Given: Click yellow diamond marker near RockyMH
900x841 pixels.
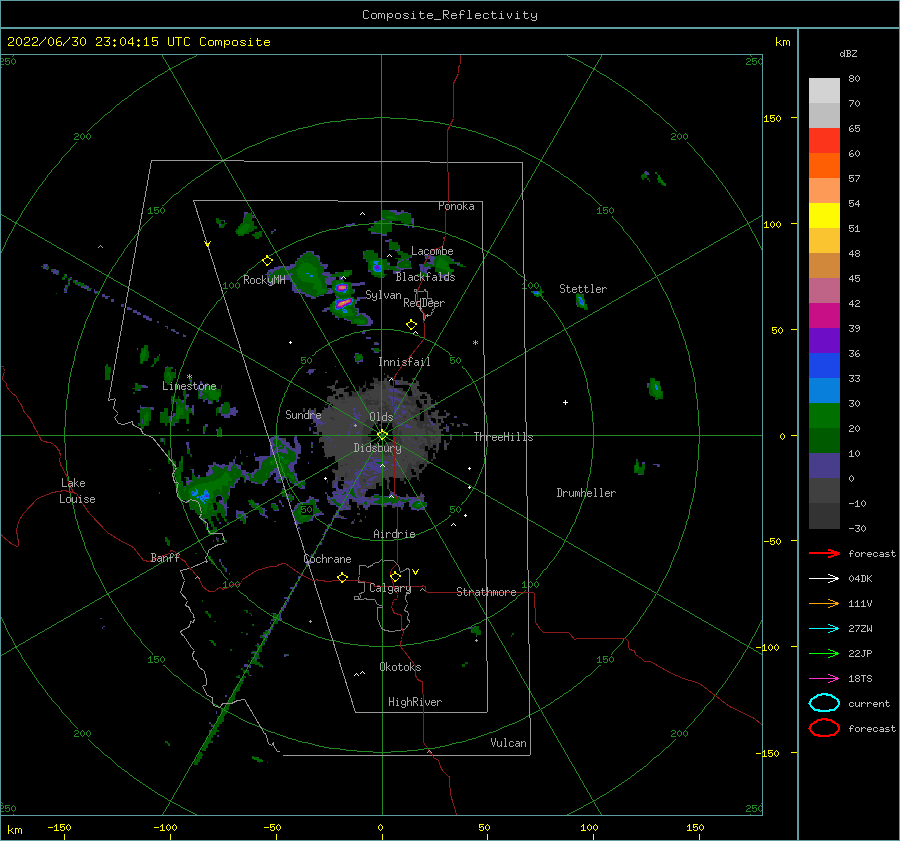Looking at the screenshot, I should pyautogui.click(x=267, y=261).
